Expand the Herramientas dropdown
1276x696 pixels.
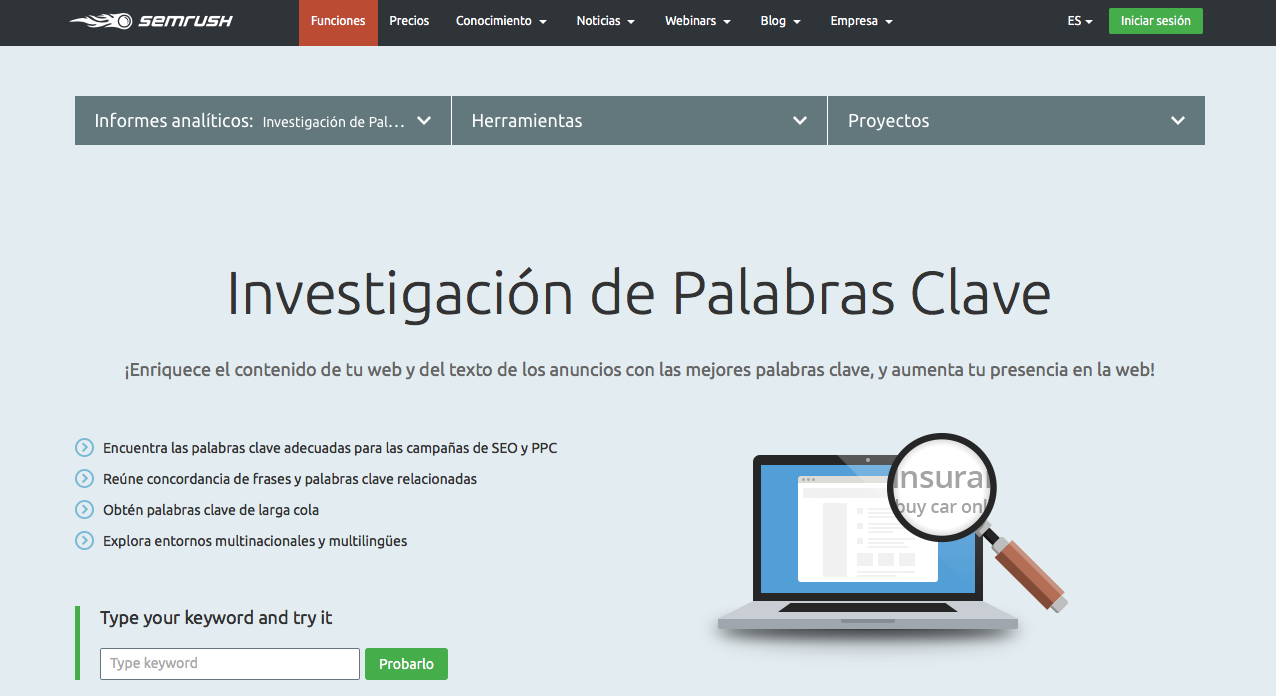[639, 120]
